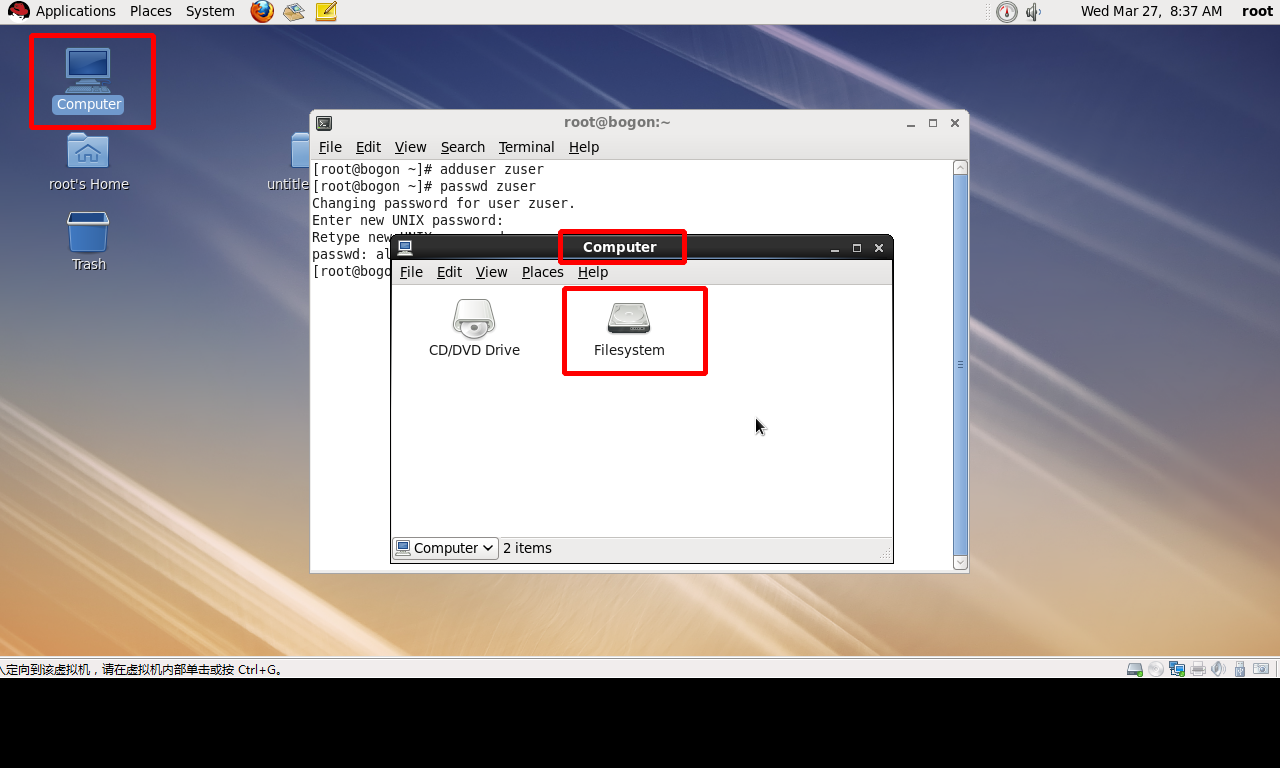The image size is (1280, 768).
Task: Click the envelope icon on the top panel
Action: click(x=293, y=12)
